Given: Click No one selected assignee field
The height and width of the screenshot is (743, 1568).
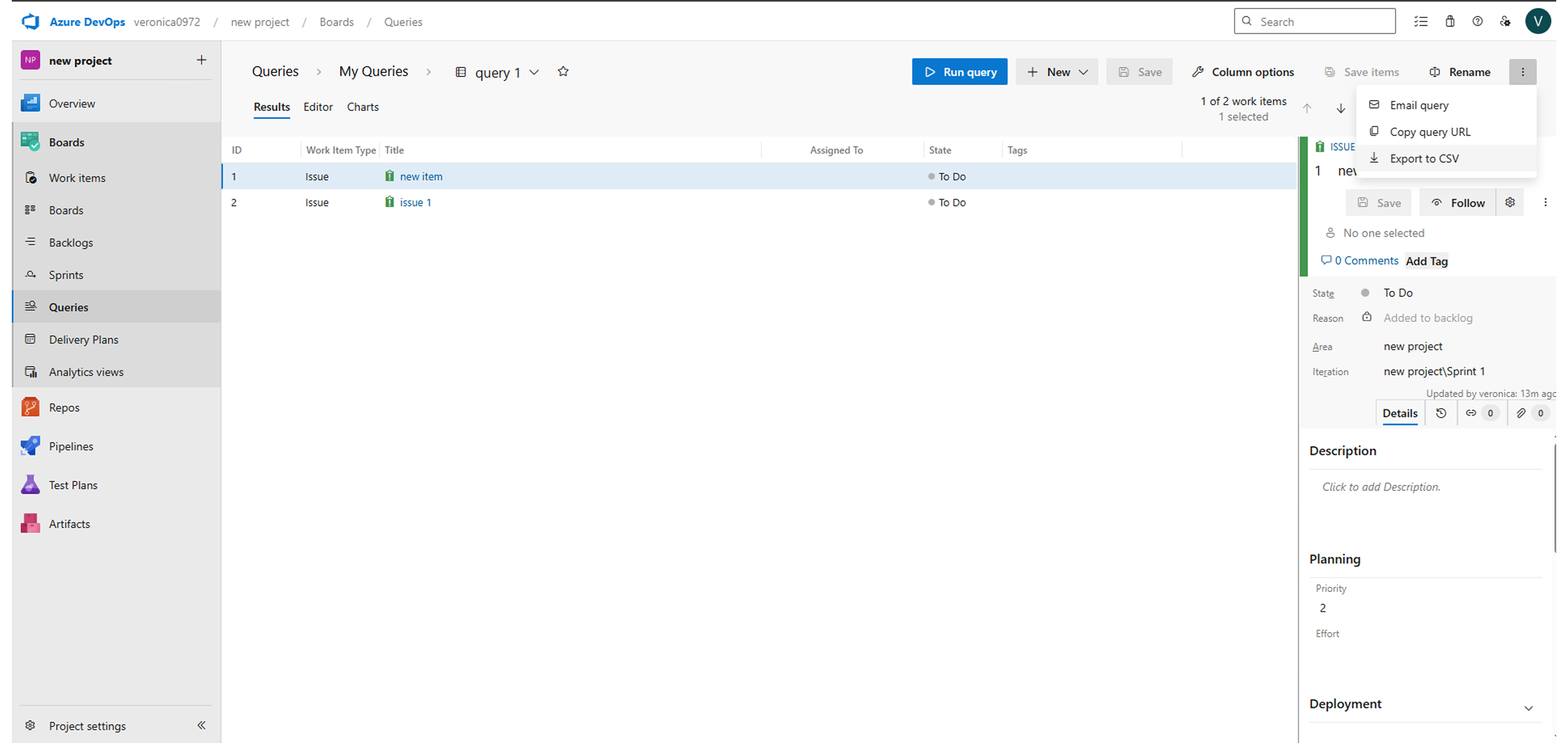Looking at the screenshot, I should pyautogui.click(x=1383, y=233).
